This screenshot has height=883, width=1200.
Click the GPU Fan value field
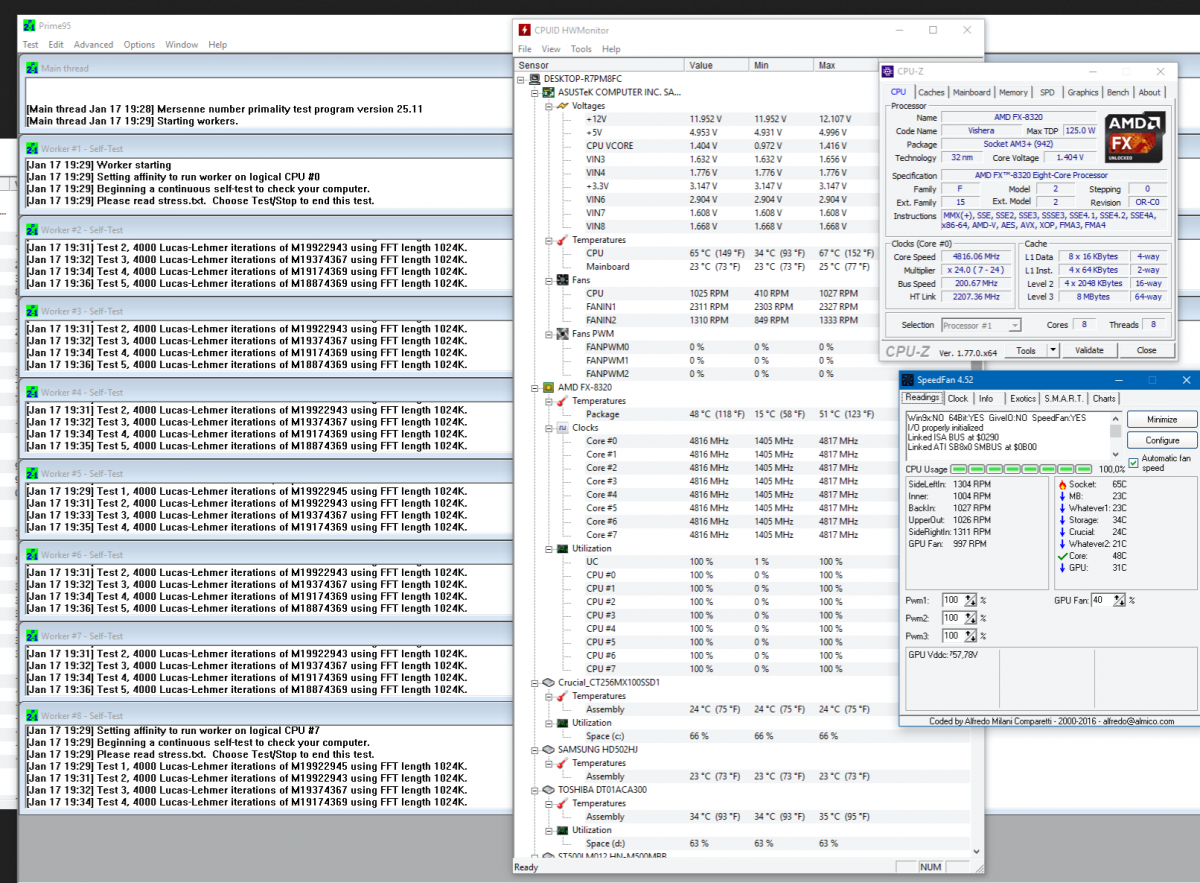coord(1102,600)
